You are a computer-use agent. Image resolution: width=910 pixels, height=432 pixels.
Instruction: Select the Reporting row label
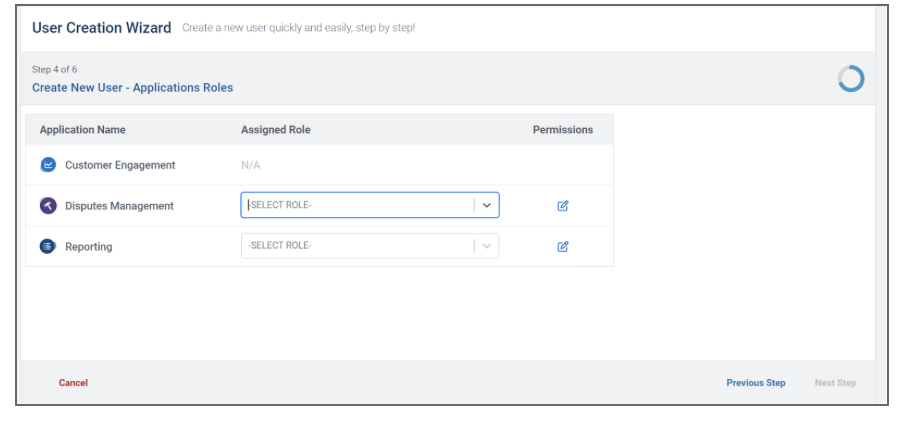89,247
